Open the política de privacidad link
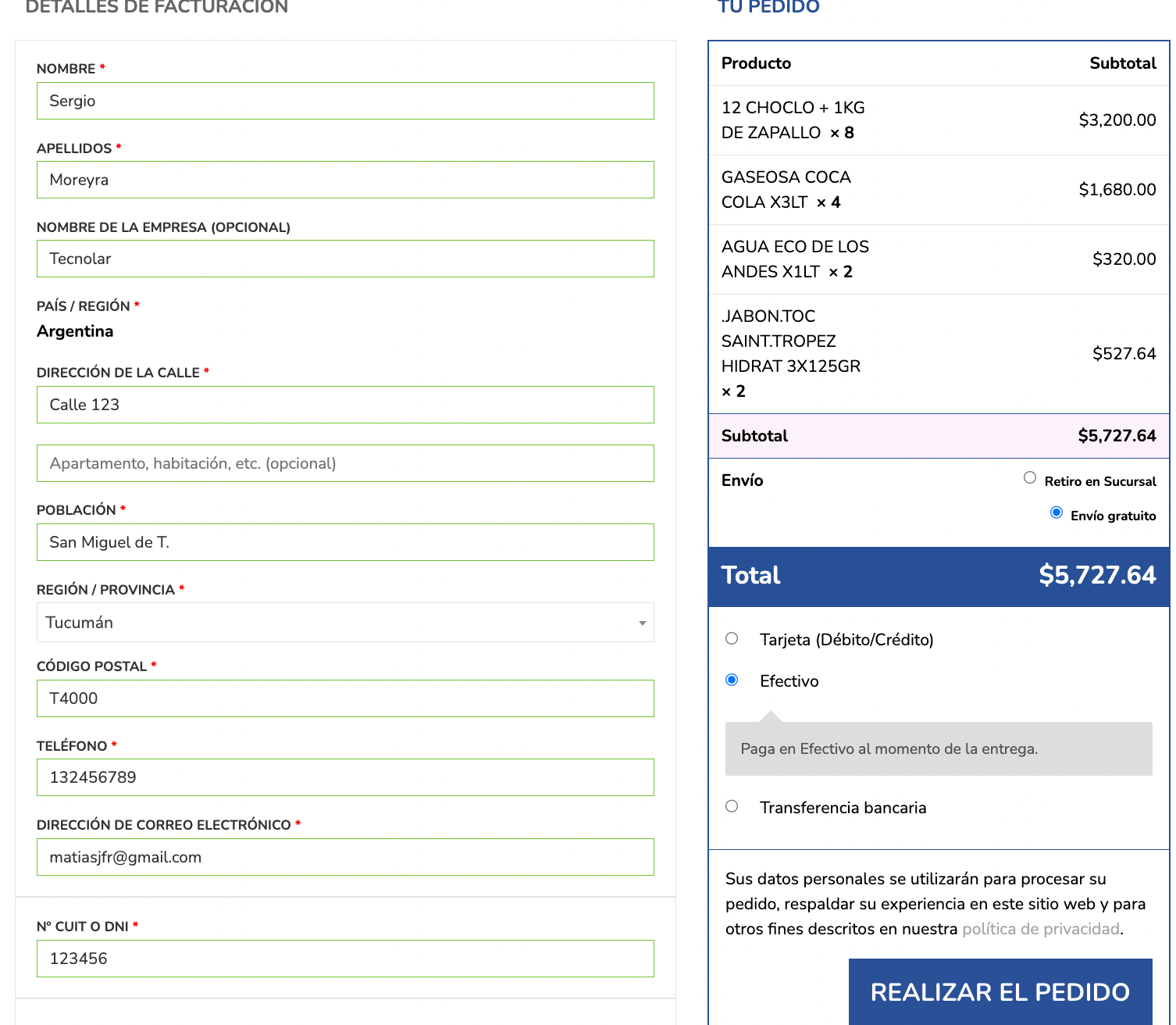Viewport: 1176px width, 1025px height. (1040, 929)
